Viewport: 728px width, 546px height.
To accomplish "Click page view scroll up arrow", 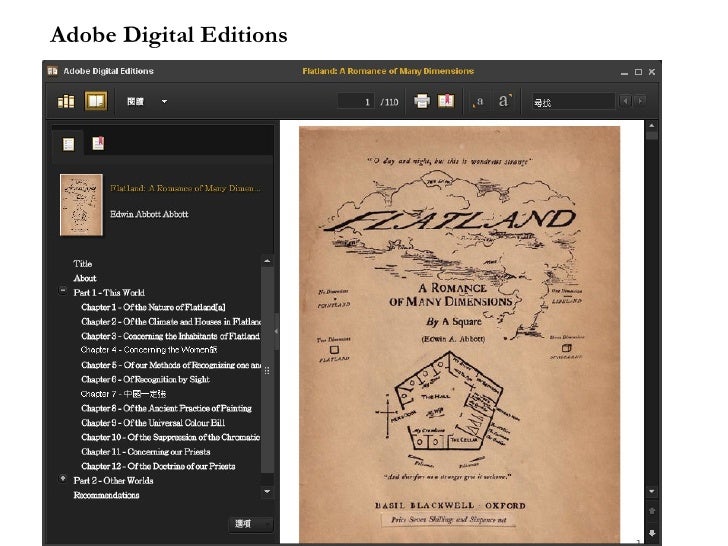I will point(652,125).
